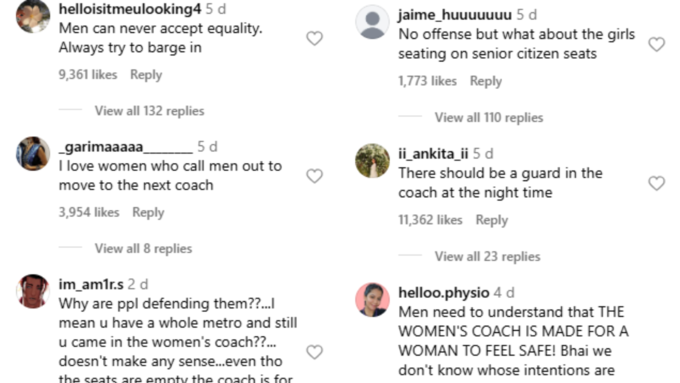Viewport: 680px width, 383px height.
Task: View the 9,361 likes list
Action: [x=88, y=75]
